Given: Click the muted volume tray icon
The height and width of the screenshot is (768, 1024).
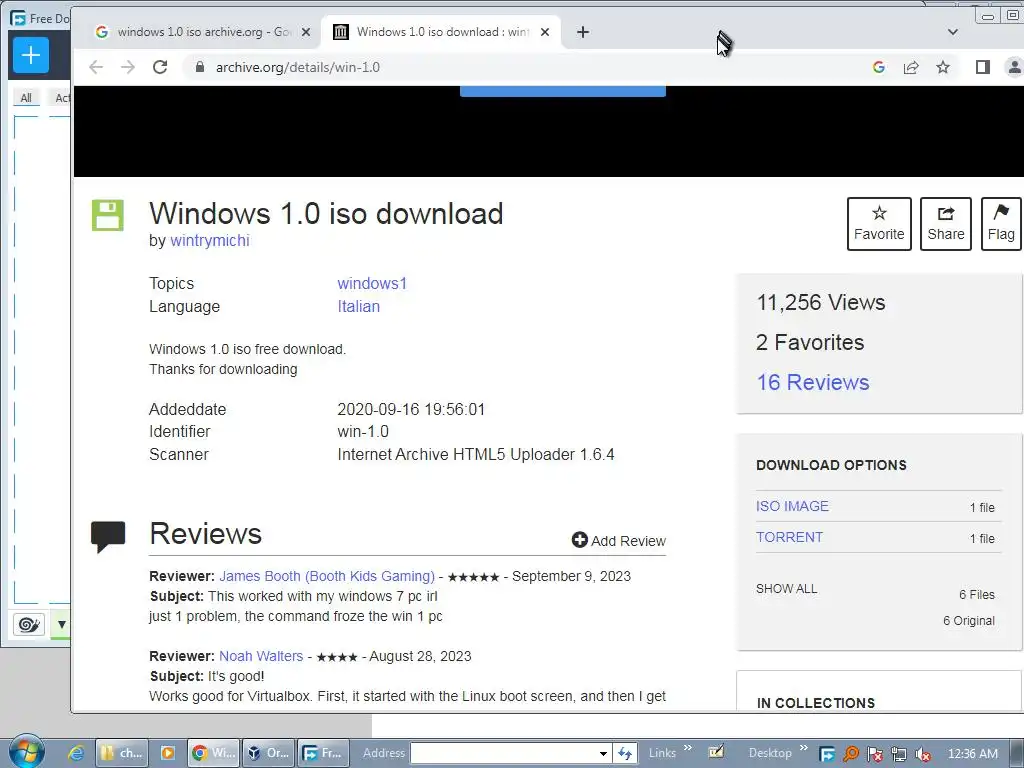Looking at the screenshot, I should [x=923, y=754].
